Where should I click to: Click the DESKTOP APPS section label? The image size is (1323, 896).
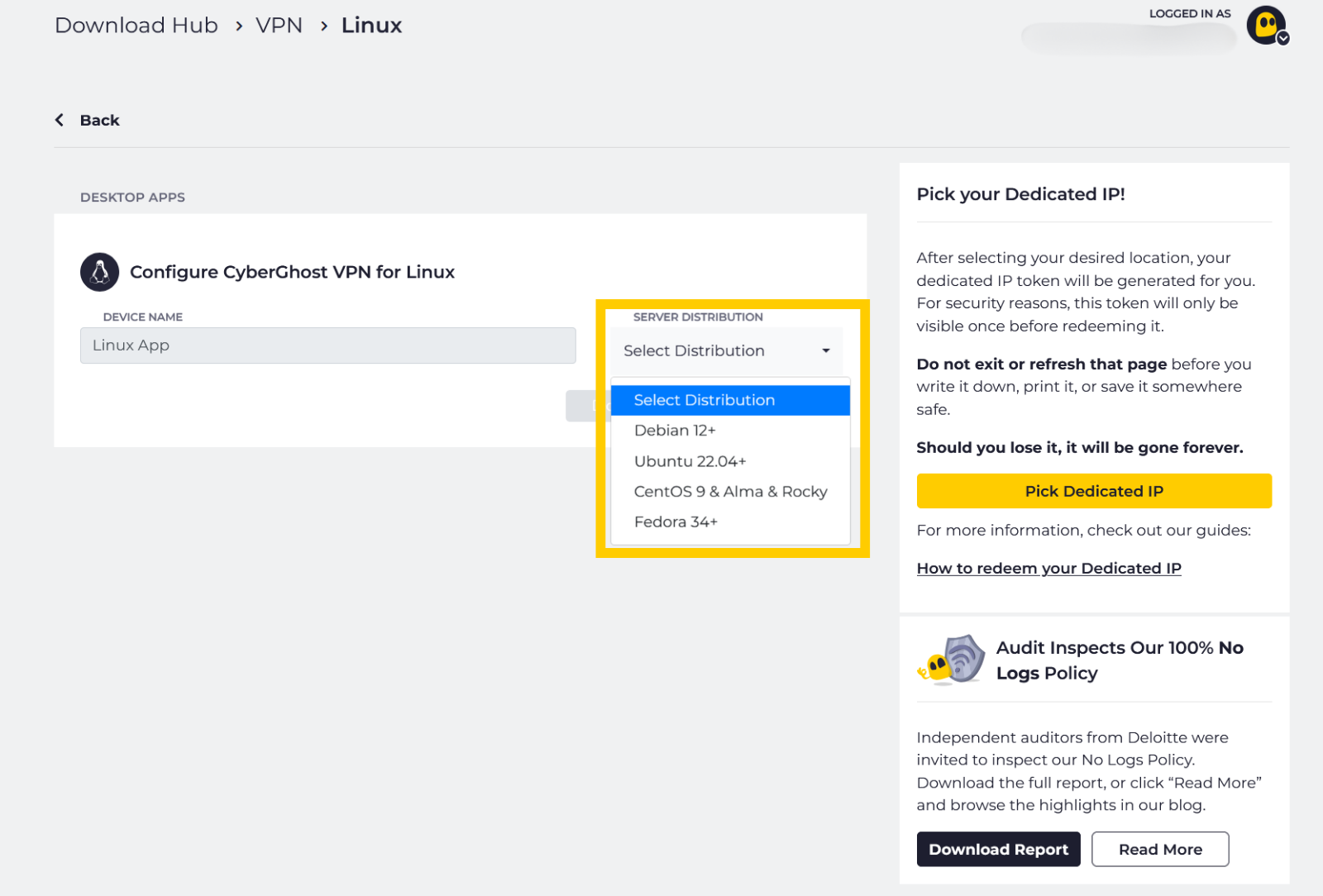pos(132,198)
